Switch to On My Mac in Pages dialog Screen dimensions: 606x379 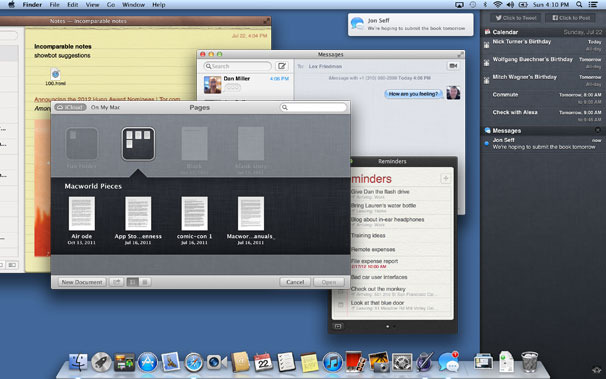[105, 107]
